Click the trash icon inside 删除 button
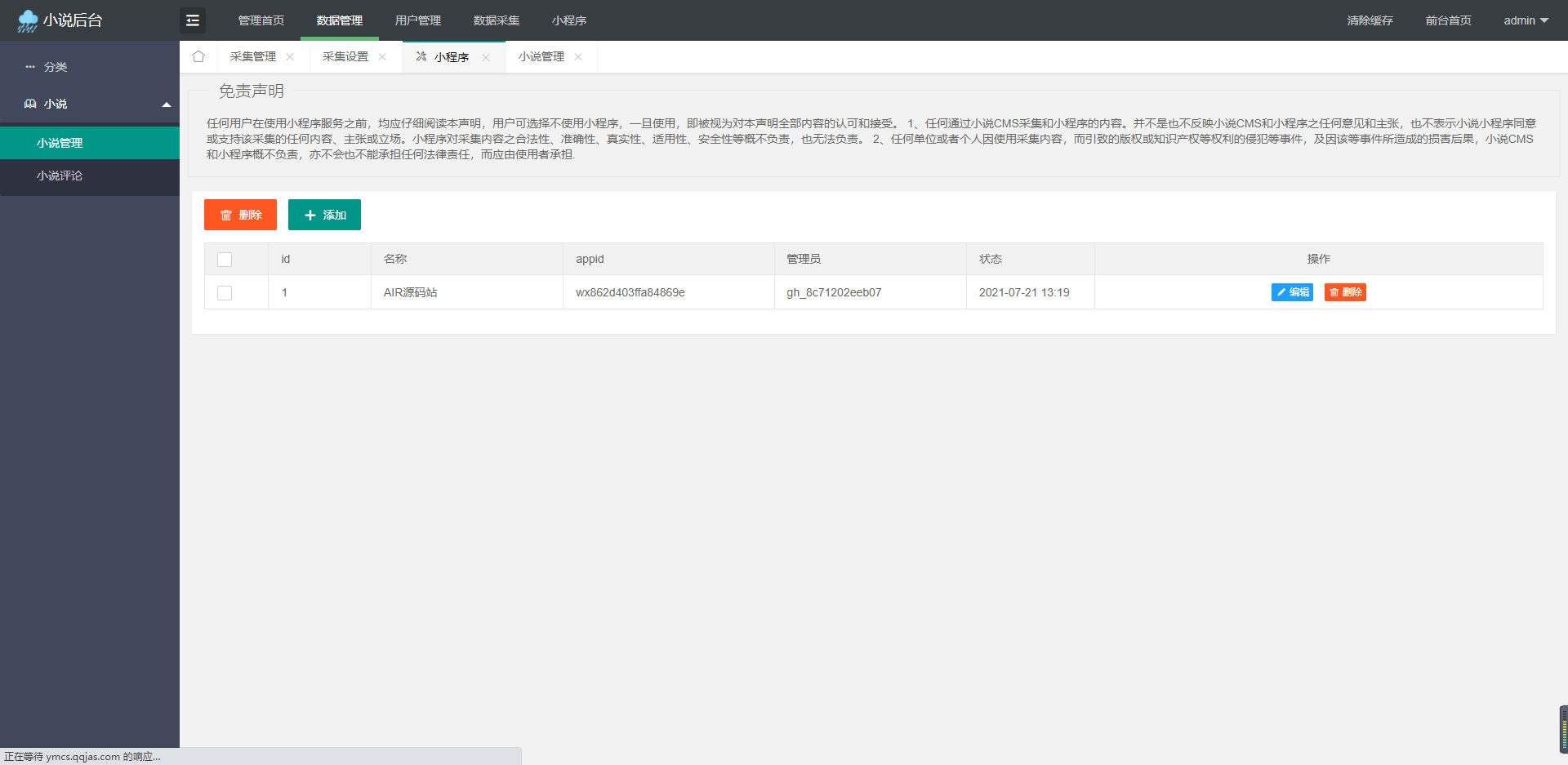The height and width of the screenshot is (765, 1568). coord(226,215)
